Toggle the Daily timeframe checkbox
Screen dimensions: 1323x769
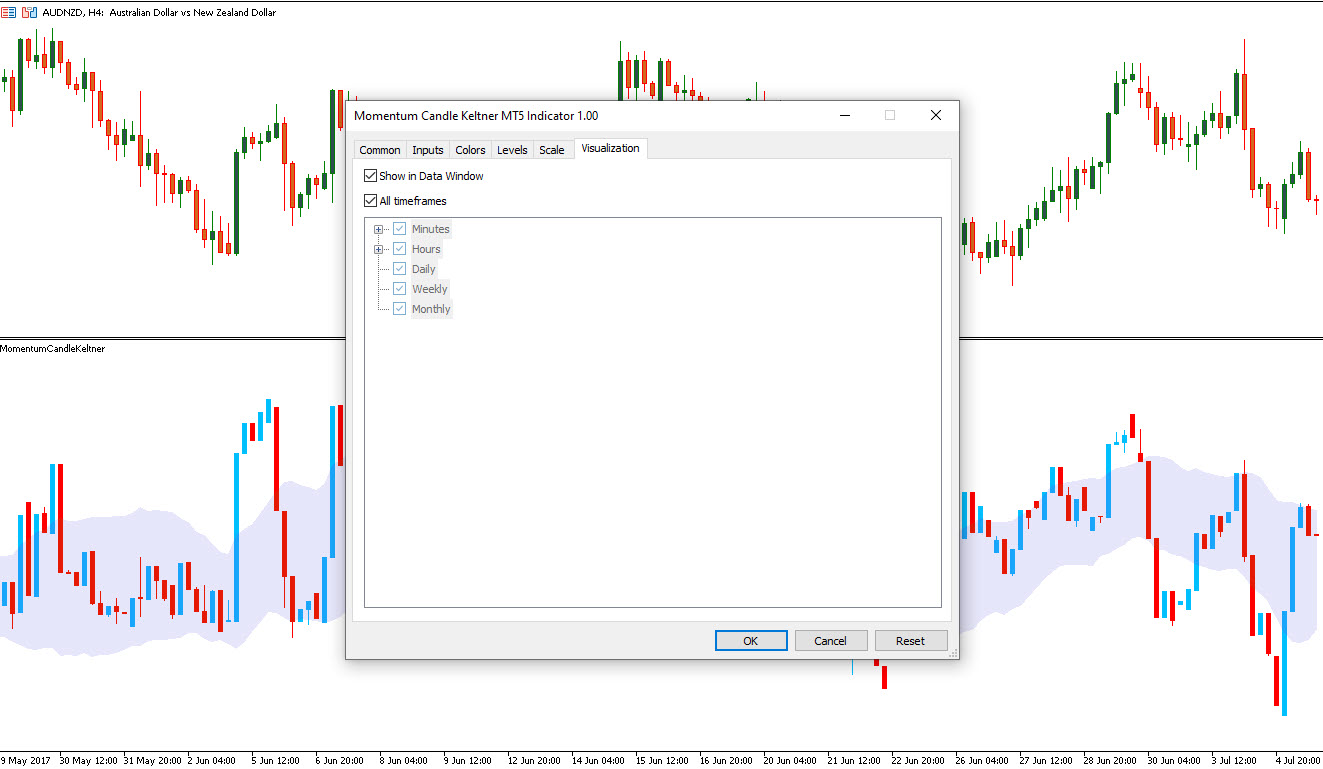coord(400,269)
